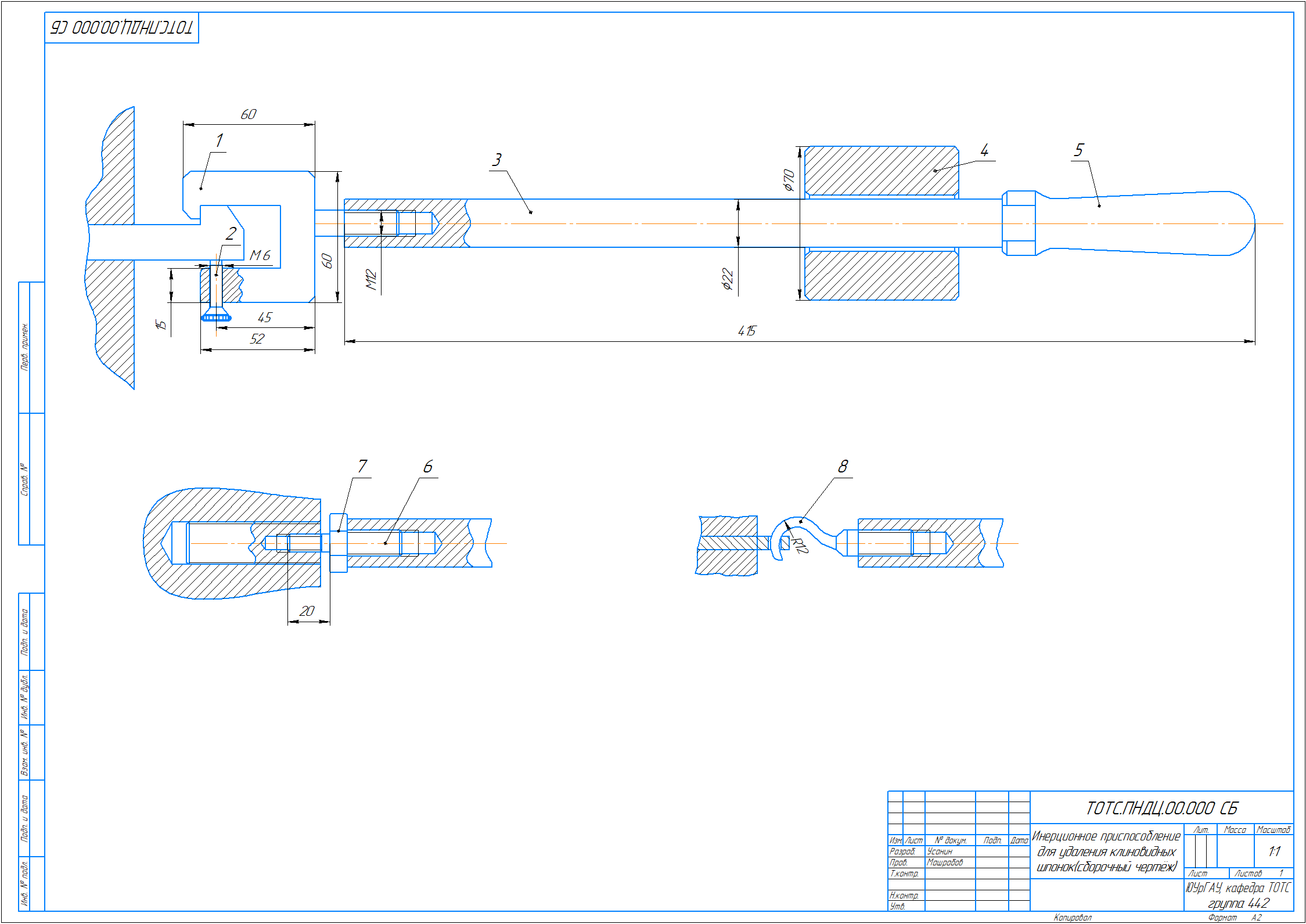Image resolution: width=1306 pixels, height=924 pixels.
Task: Click the scale value 1:1 cell
Action: coord(1274,851)
